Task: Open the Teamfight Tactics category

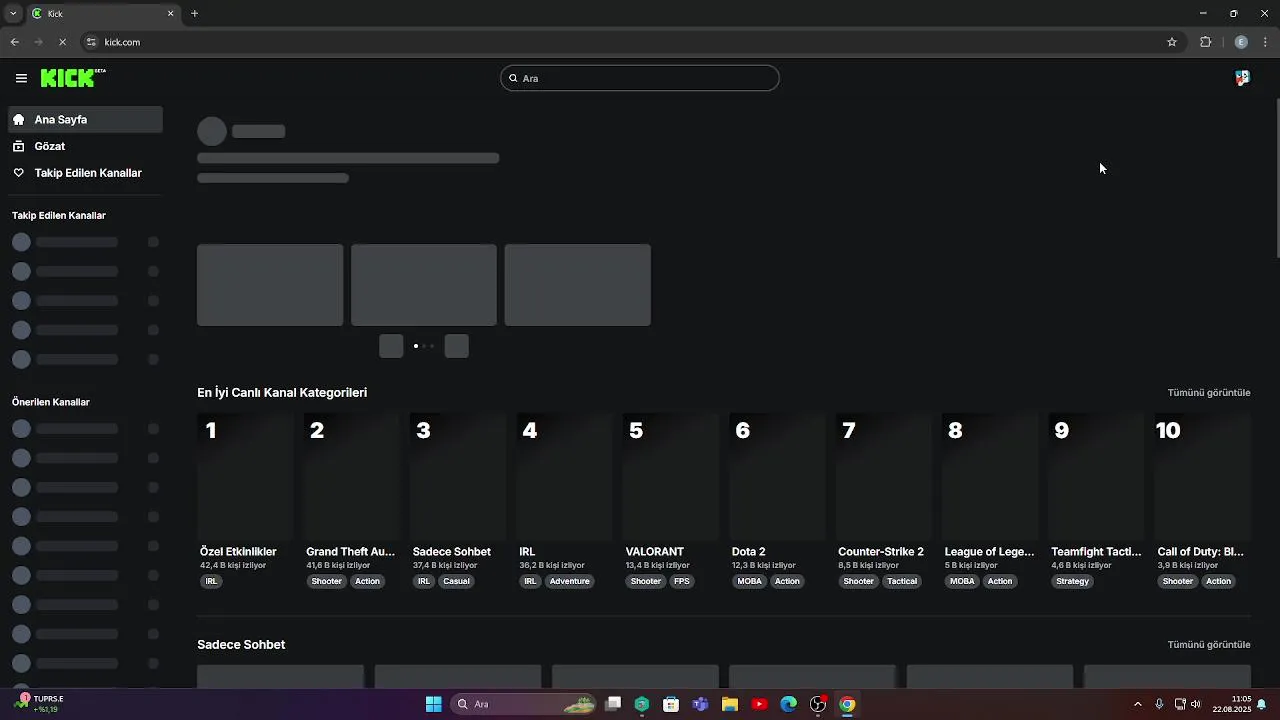Action: [x=1096, y=551]
